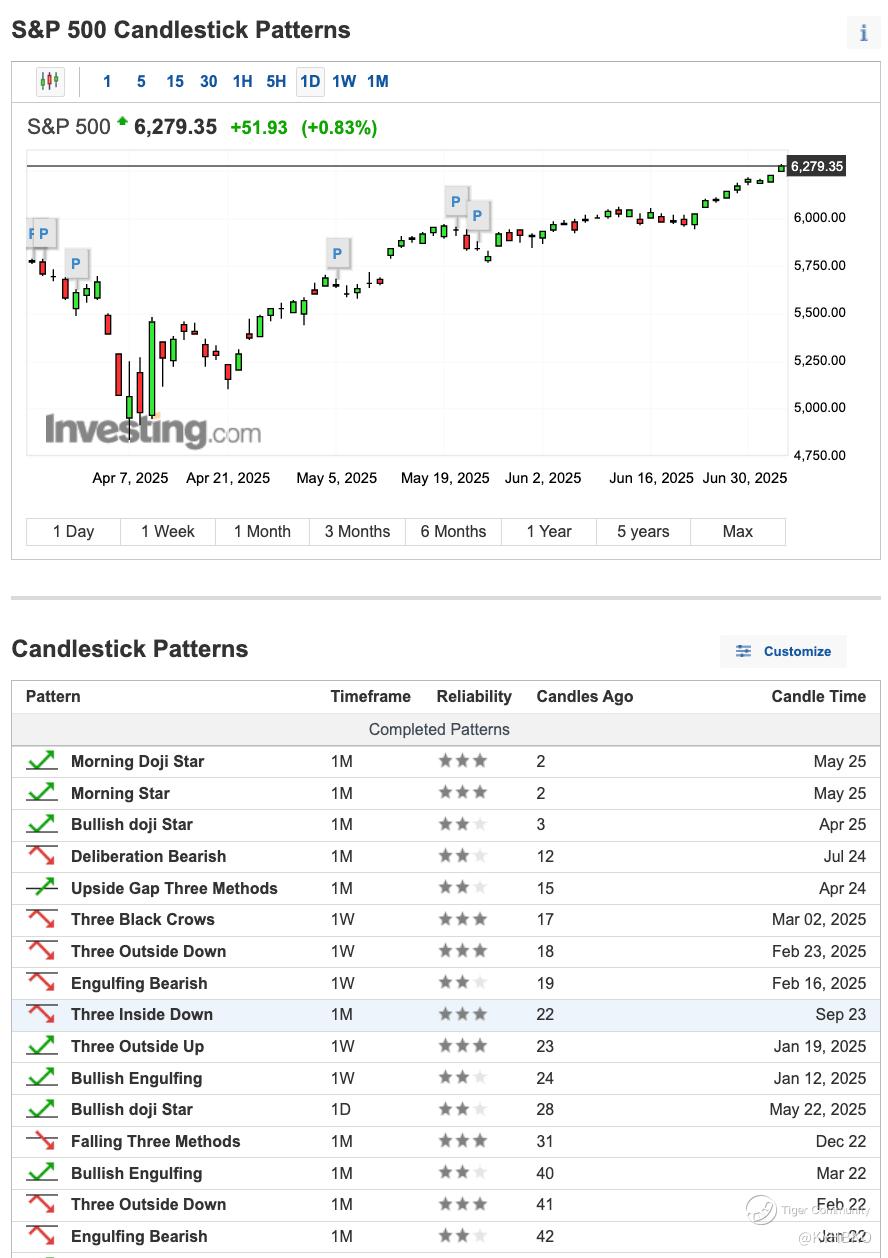Open the Customize patterns button
Screen dimensions: 888x1258
pos(783,651)
